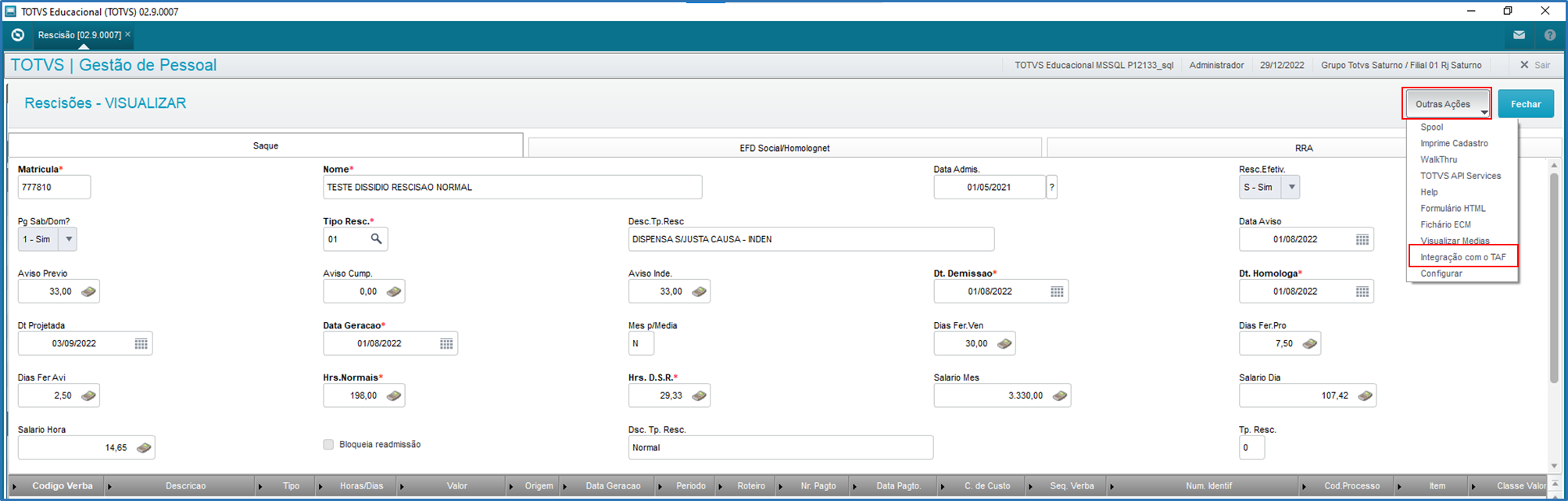Screen dimensions: 1568x501
Task: Expand the Pg Sab/Dom dropdown
Action: [69, 239]
